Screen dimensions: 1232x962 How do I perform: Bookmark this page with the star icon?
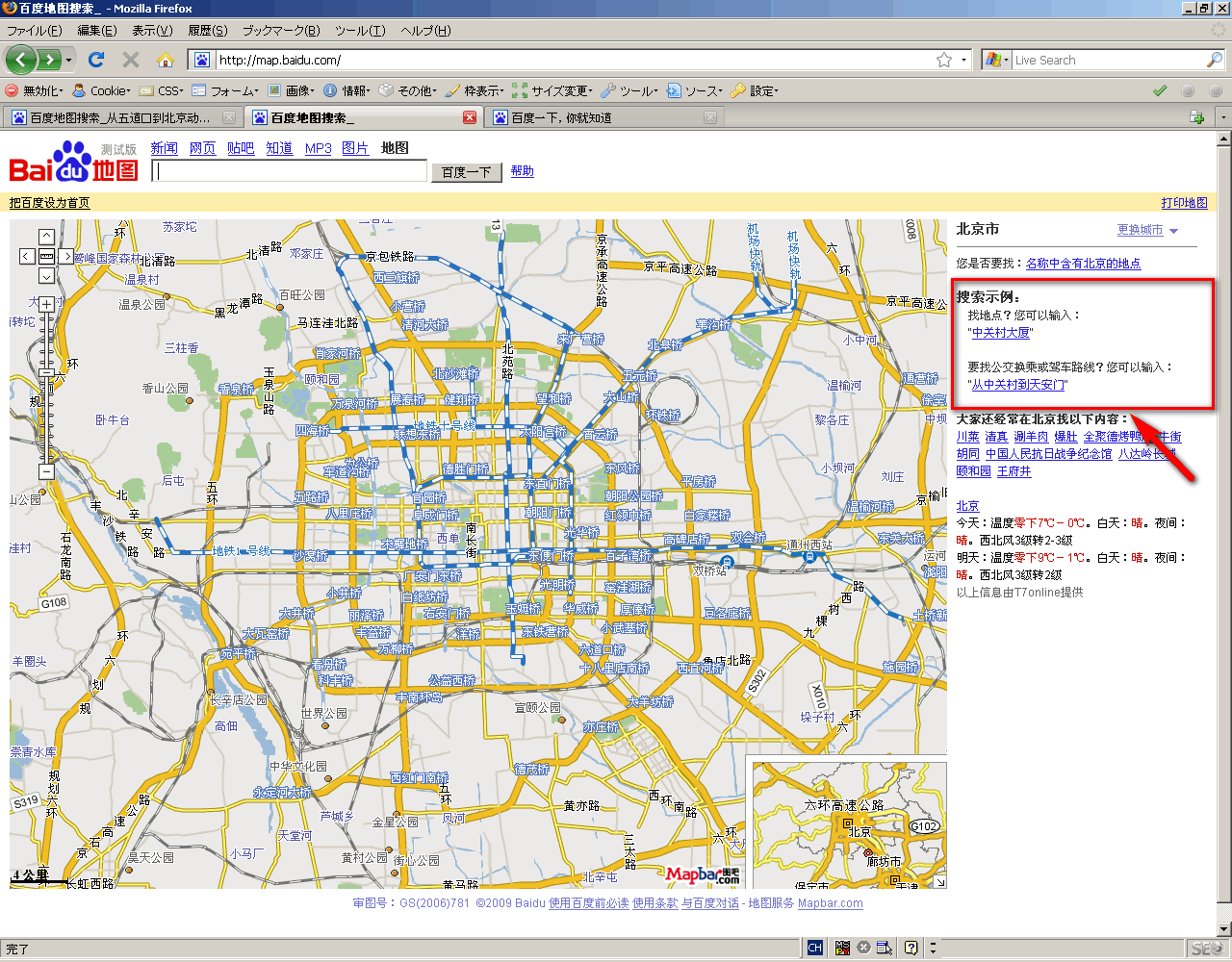[944, 60]
